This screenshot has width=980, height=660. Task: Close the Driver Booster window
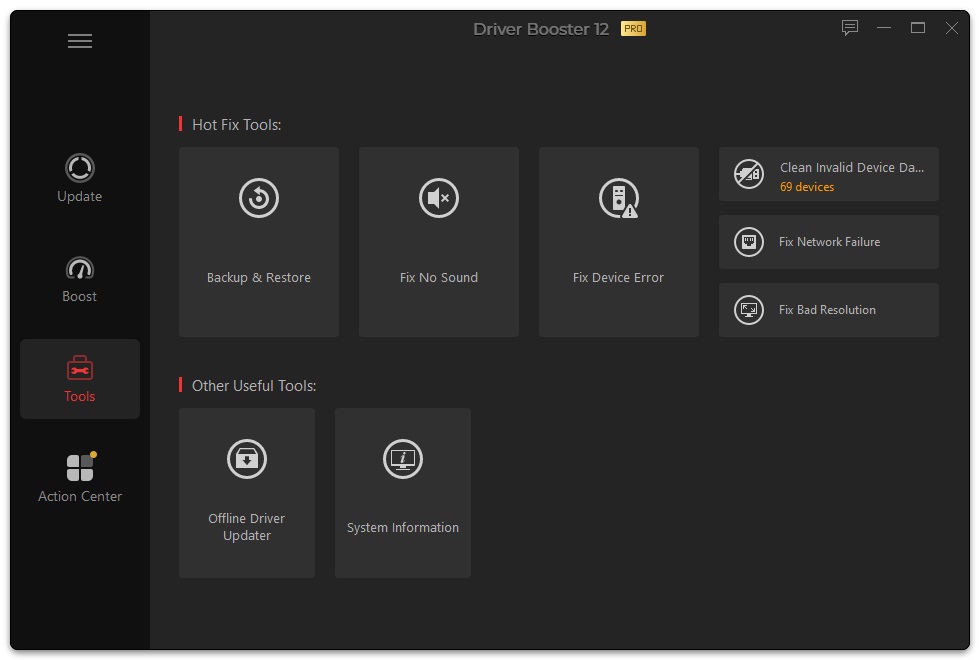(x=951, y=28)
